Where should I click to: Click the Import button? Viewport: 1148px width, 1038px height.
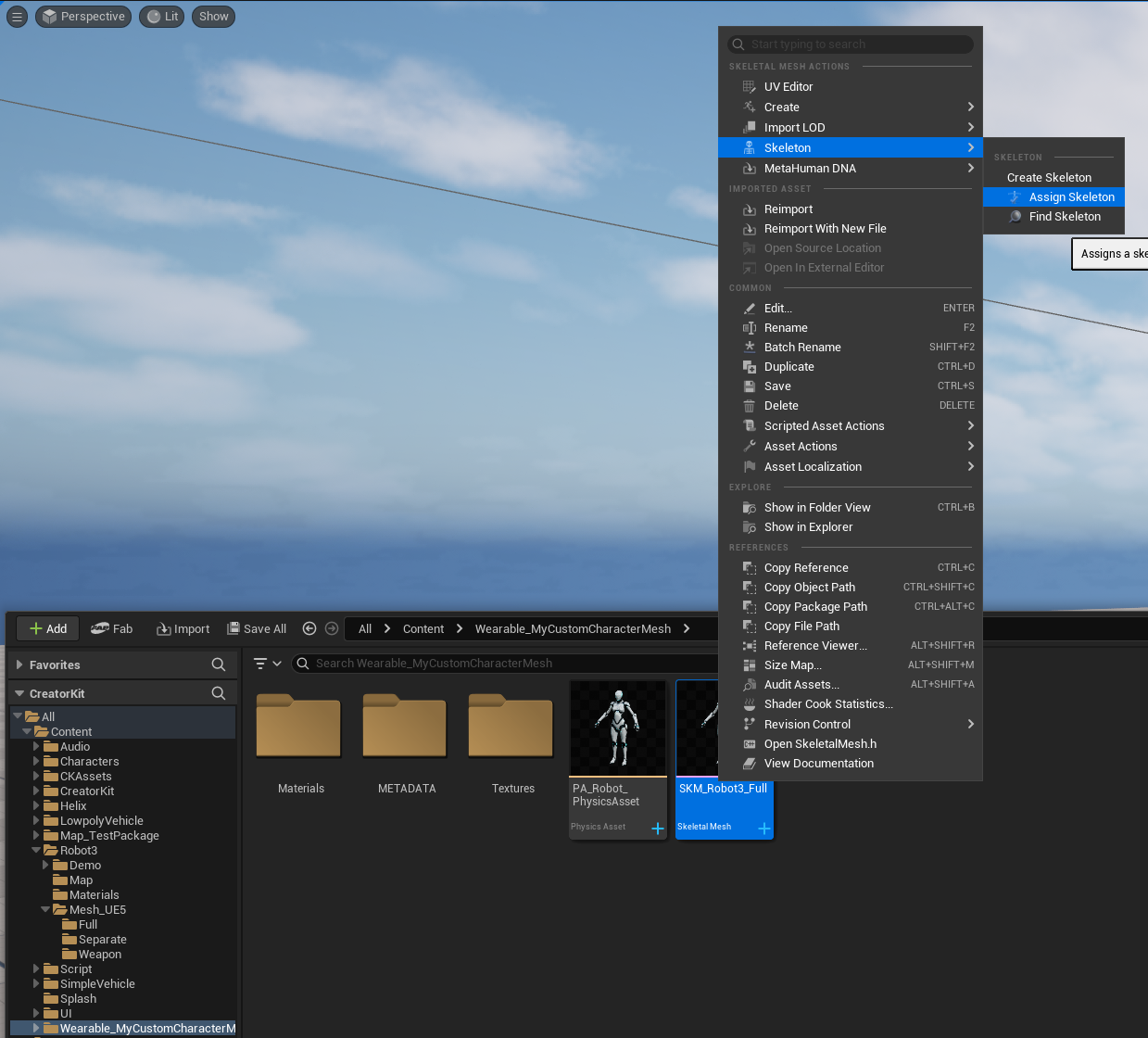(x=183, y=628)
